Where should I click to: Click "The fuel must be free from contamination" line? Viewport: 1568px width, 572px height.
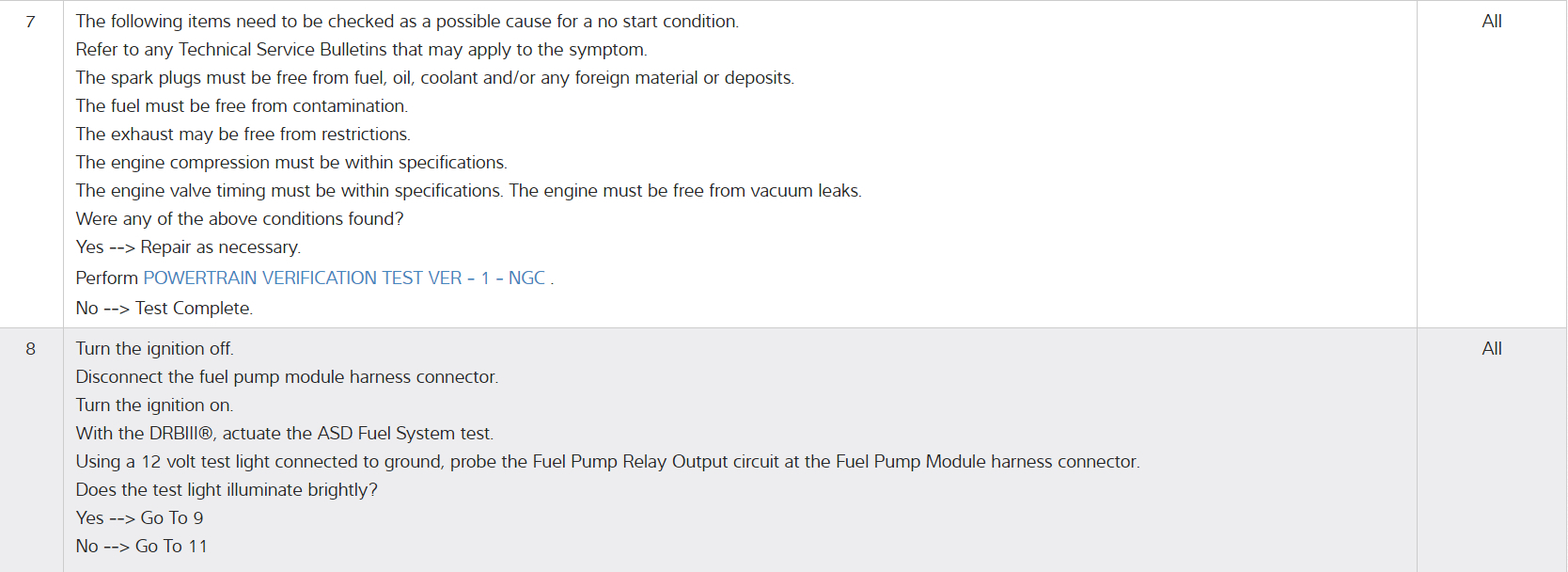[242, 106]
